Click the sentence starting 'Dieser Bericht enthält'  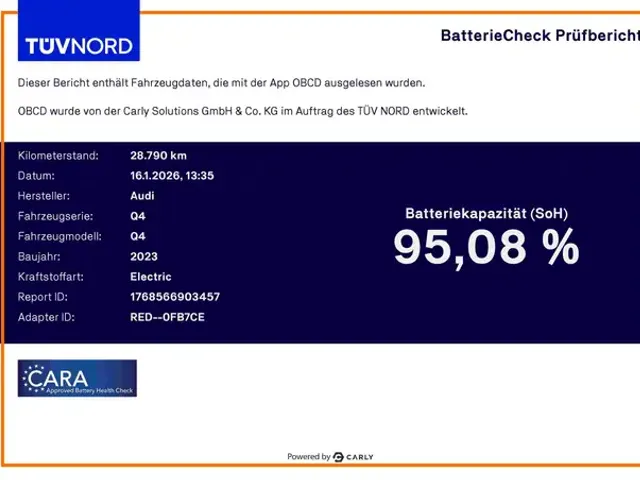tap(221, 82)
